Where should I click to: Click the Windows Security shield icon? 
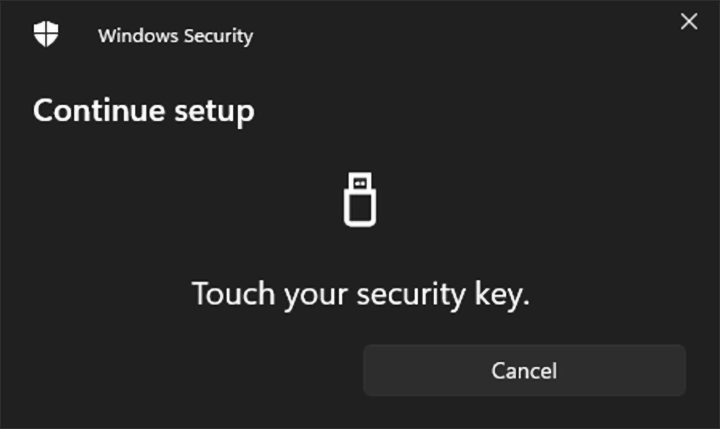tap(46, 35)
